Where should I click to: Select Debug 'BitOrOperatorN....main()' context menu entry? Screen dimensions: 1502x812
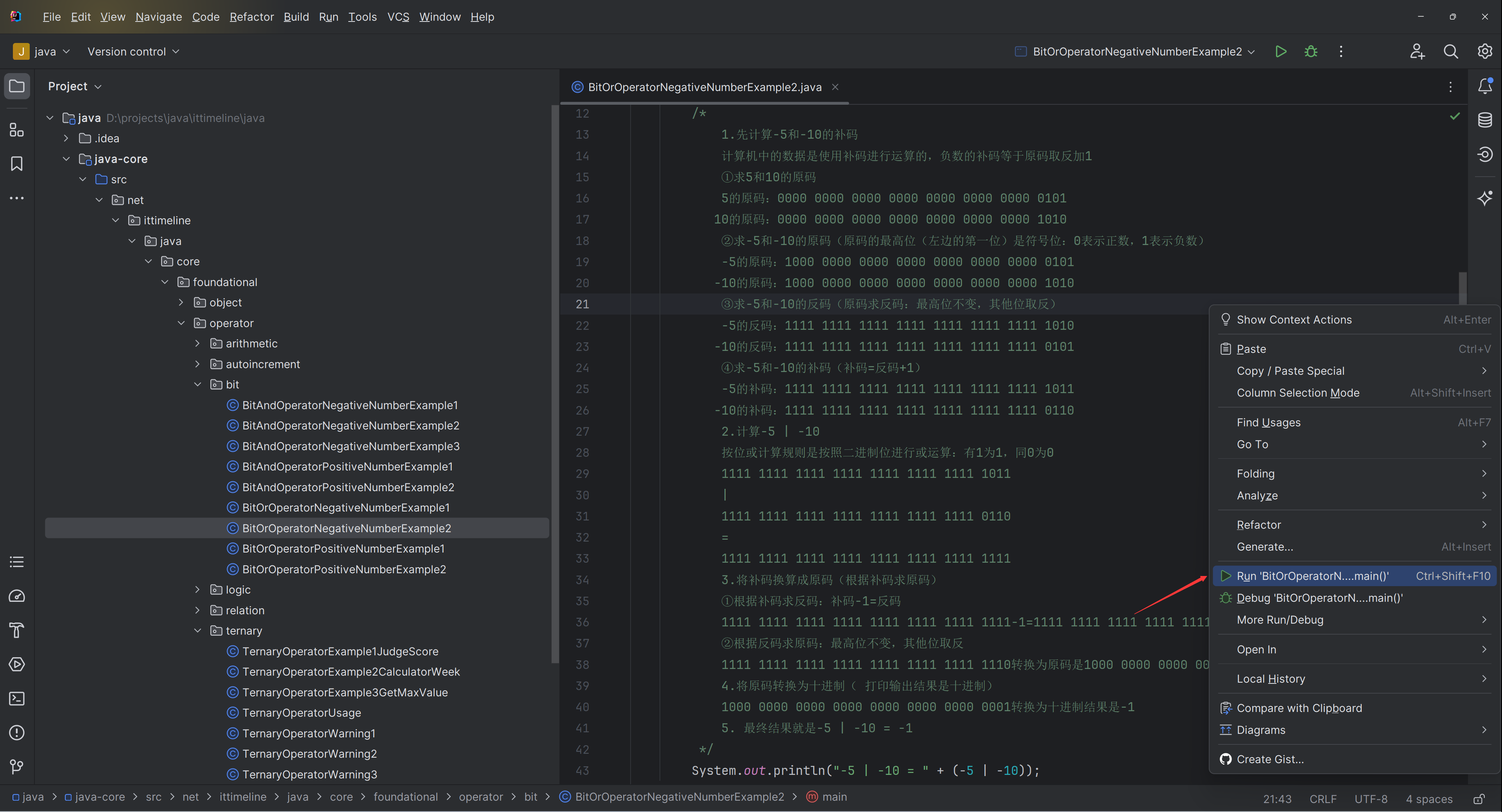1355,598
